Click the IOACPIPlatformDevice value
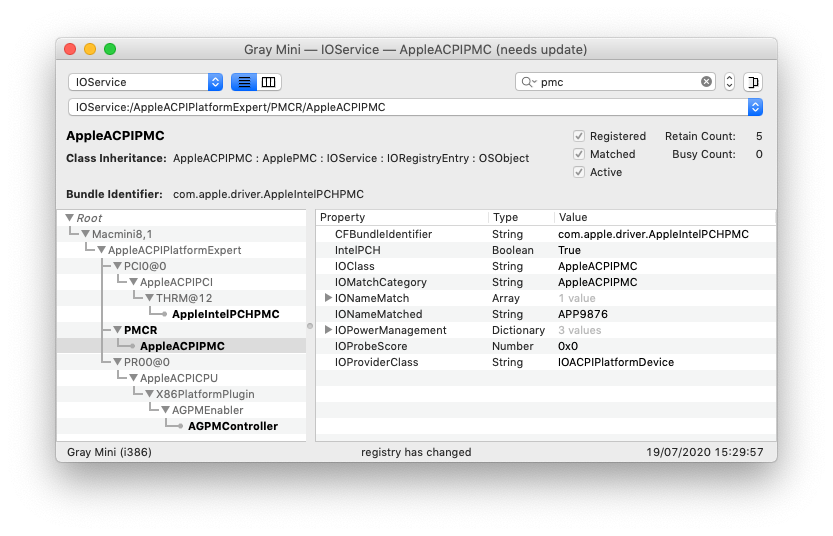The width and height of the screenshot is (833, 536). tap(616, 362)
